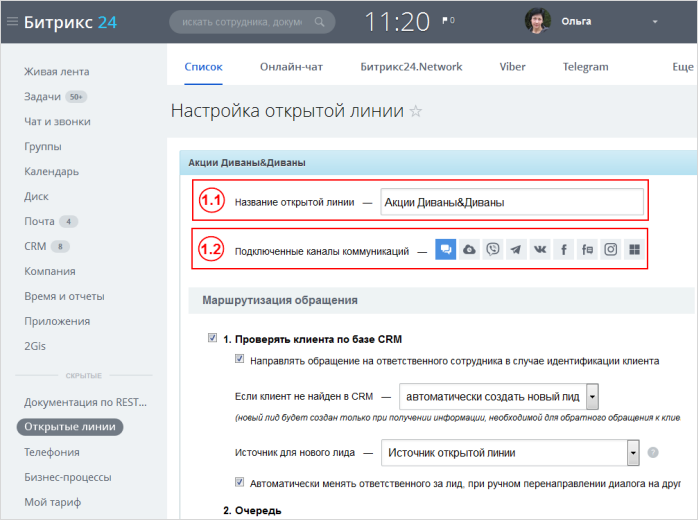This screenshot has width=698, height=520.
Task: Open Если клиент не найден в CRM dropdown
Action: pos(499,396)
